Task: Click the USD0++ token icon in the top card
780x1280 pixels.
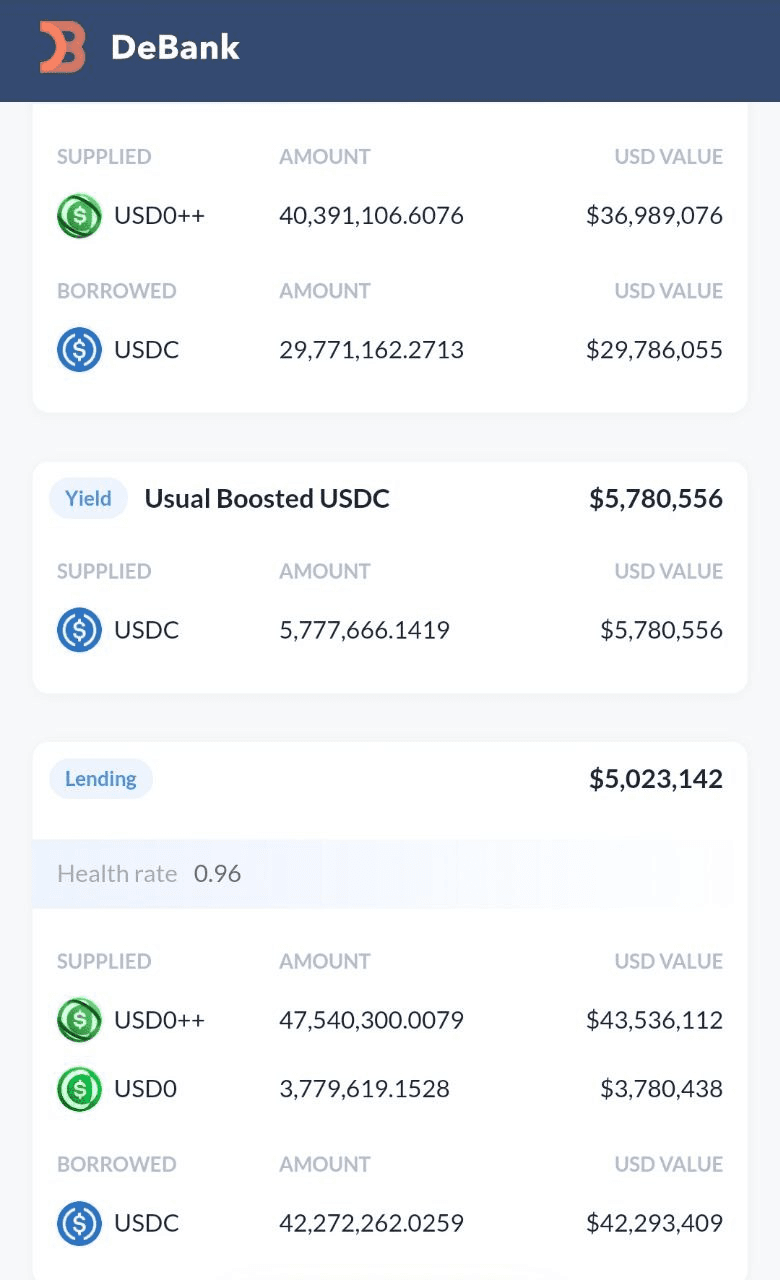Action: point(79,215)
